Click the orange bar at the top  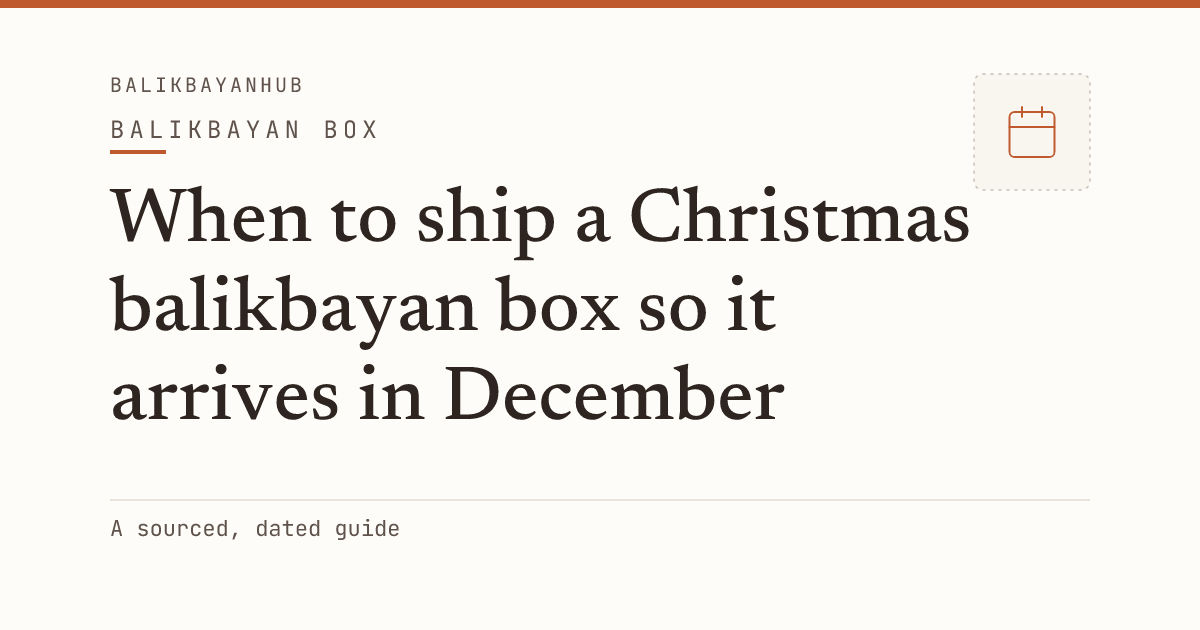[x=600, y=4]
